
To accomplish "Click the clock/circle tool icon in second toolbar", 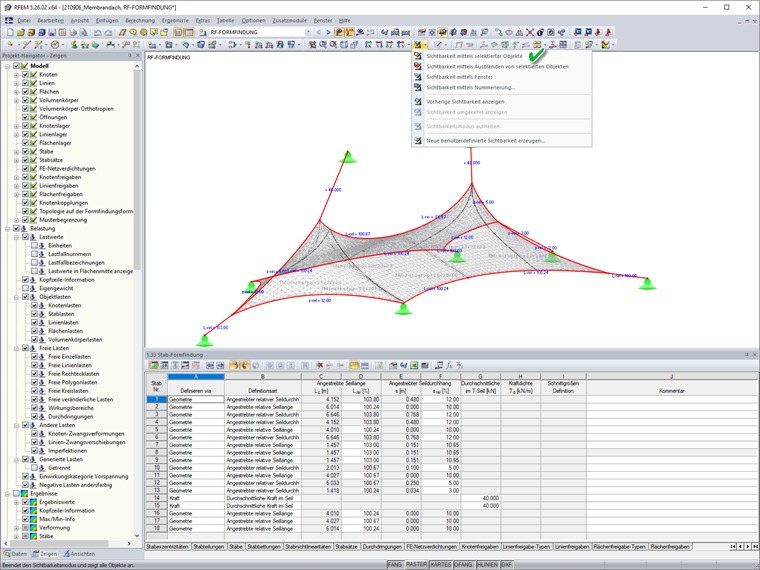I will pyautogui.click(x=55, y=45).
